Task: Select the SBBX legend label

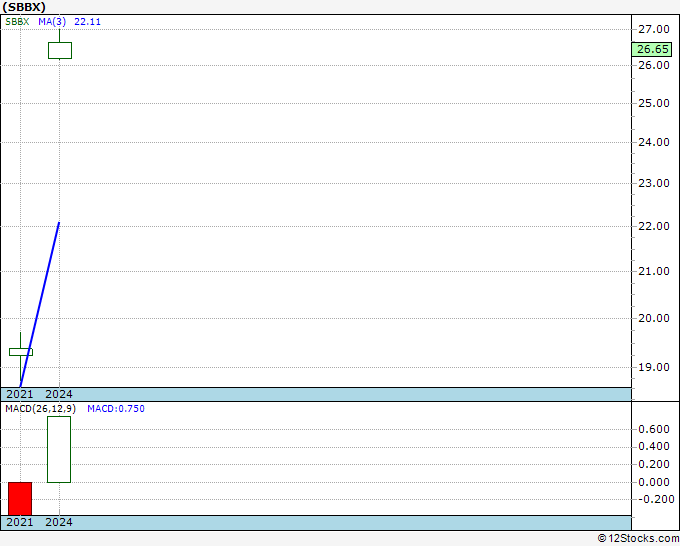Action: [17, 22]
